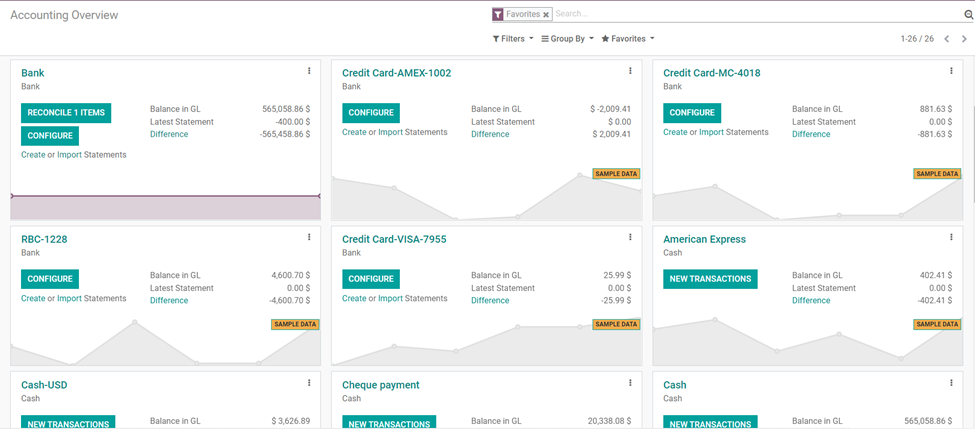Click the Import link on Bank card
This screenshot has width=975, height=429.
click(x=70, y=154)
